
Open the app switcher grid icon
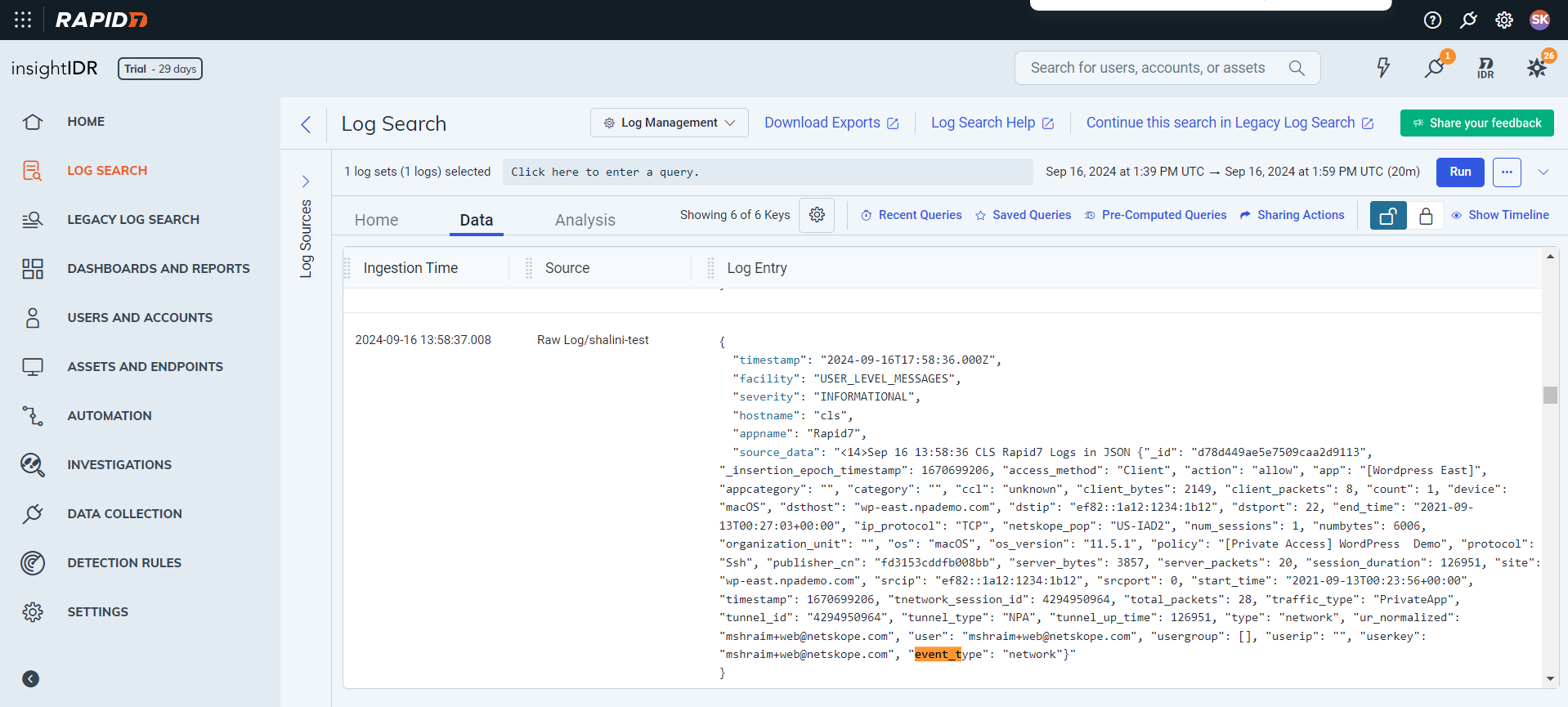click(23, 20)
